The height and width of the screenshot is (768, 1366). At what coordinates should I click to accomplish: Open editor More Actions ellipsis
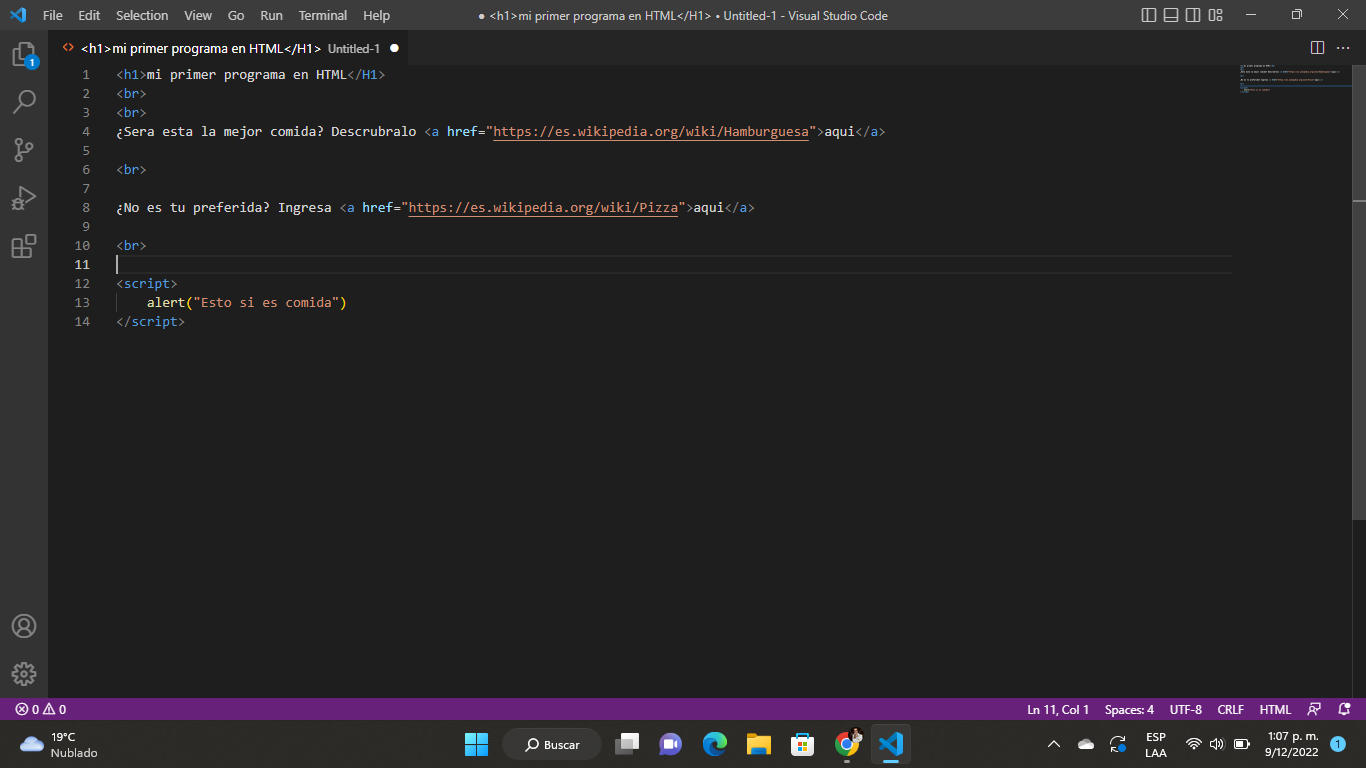point(1343,48)
